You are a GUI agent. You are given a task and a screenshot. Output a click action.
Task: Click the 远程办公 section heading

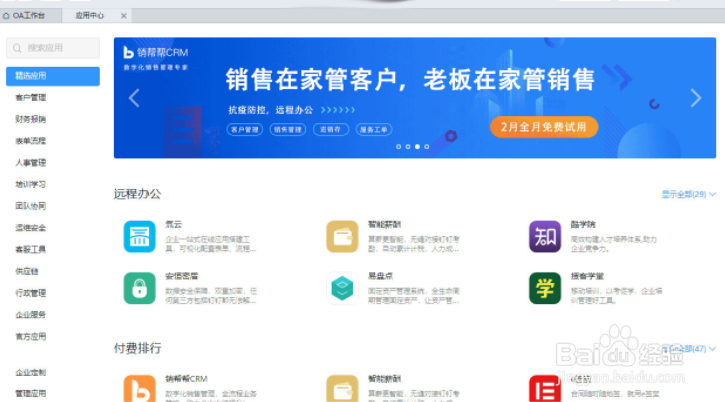tap(137, 194)
